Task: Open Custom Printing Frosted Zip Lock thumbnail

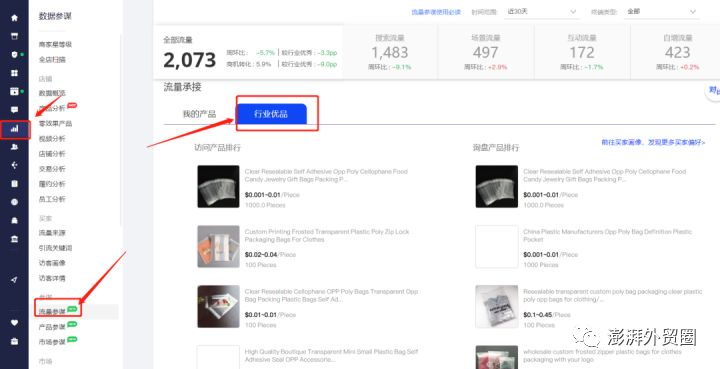Action: pos(218,246)
